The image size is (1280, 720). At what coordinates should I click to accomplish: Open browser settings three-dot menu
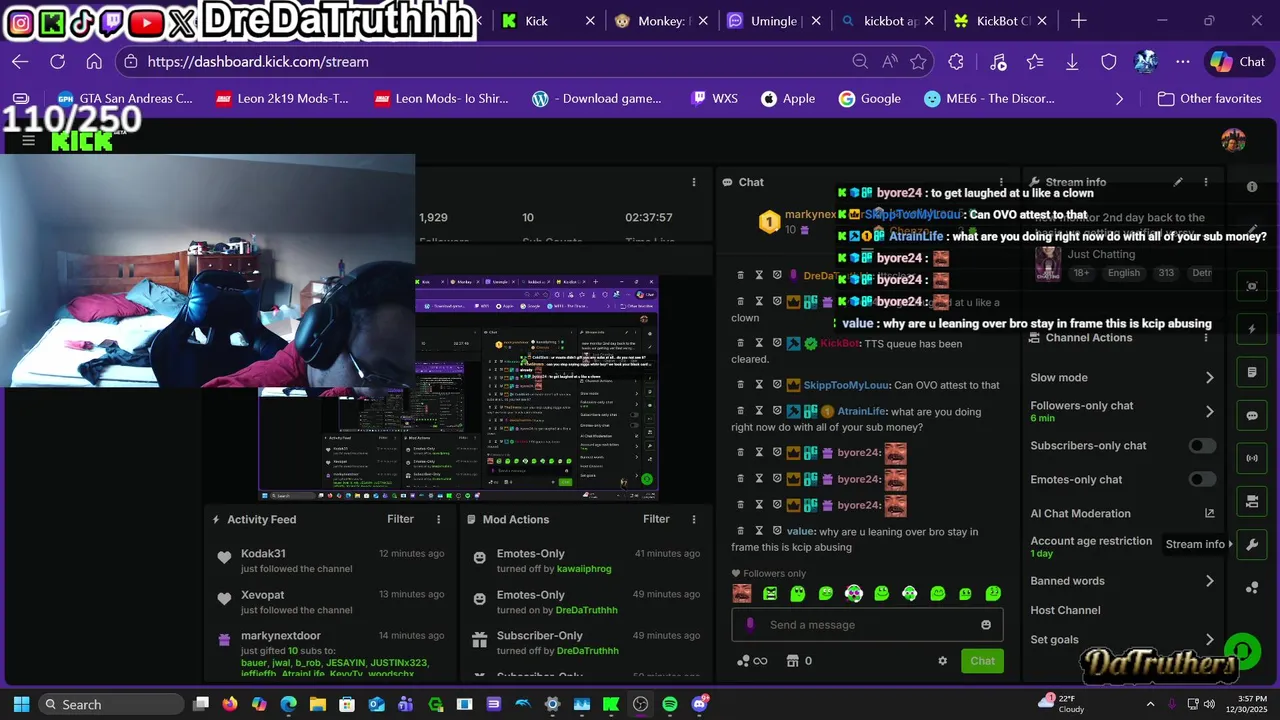coord(1183,61)
